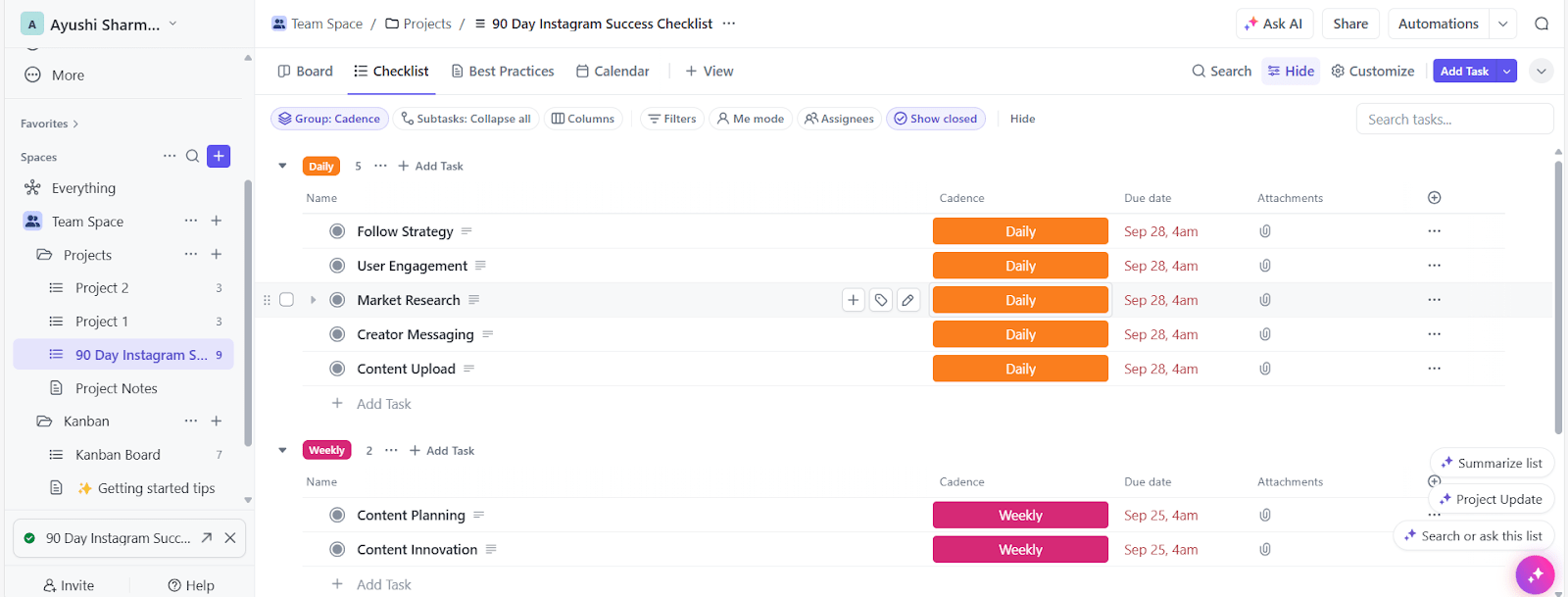Expand Market Research subtasks arrow

[x=314, y=300]
